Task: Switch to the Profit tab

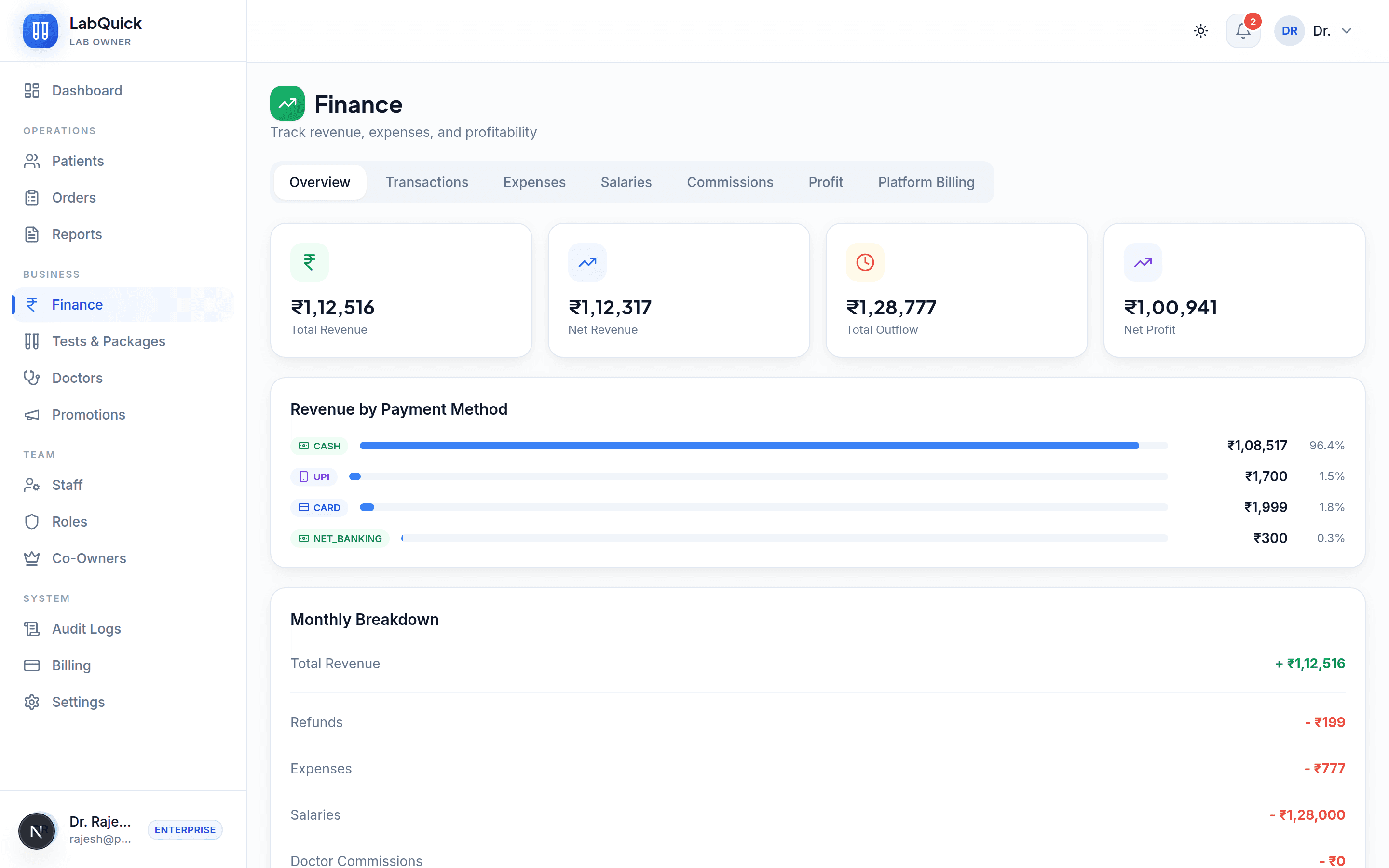Action: [x=825, y=182]
